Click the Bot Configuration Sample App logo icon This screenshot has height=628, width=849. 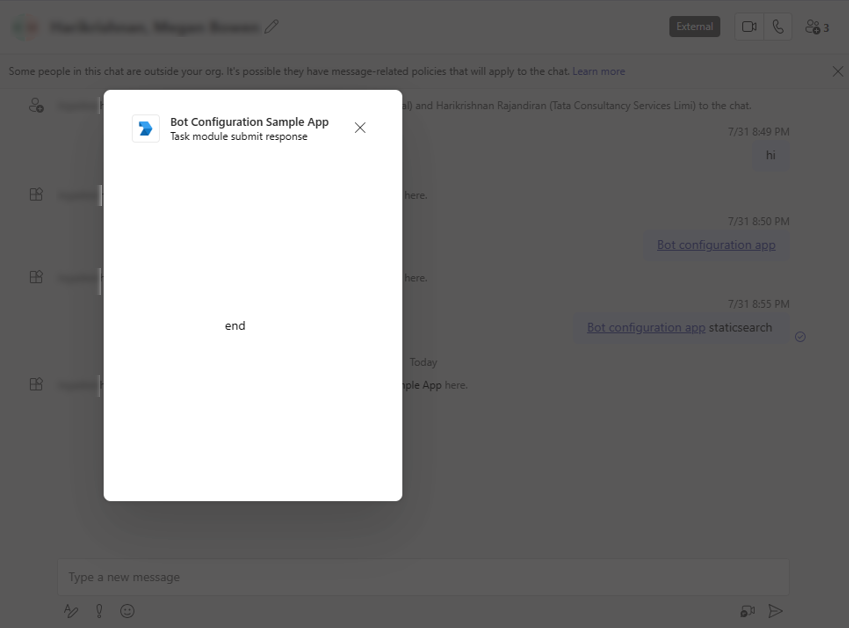click(x=146, y=128)
